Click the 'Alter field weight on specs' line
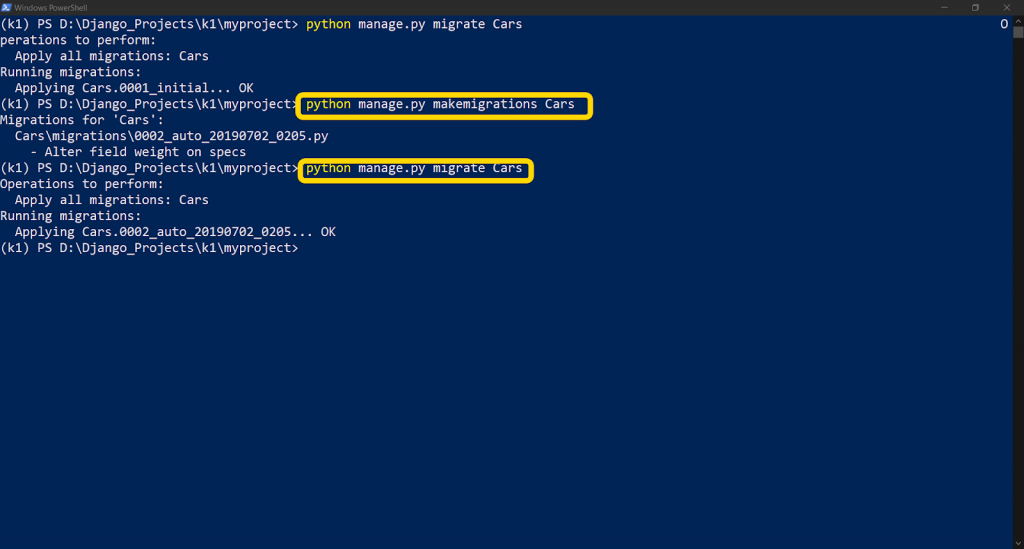Image resolution: width=1024 pixels, height=549 pixels. (138, 152)
